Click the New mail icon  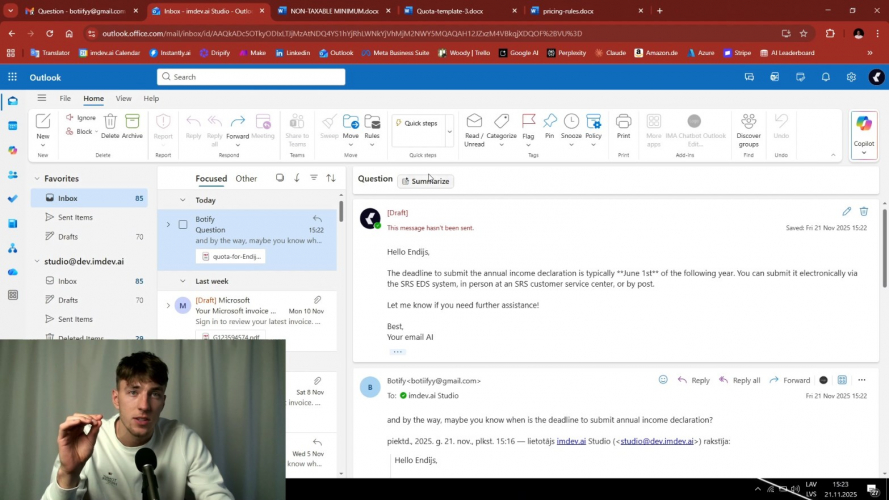pos(43,121)
